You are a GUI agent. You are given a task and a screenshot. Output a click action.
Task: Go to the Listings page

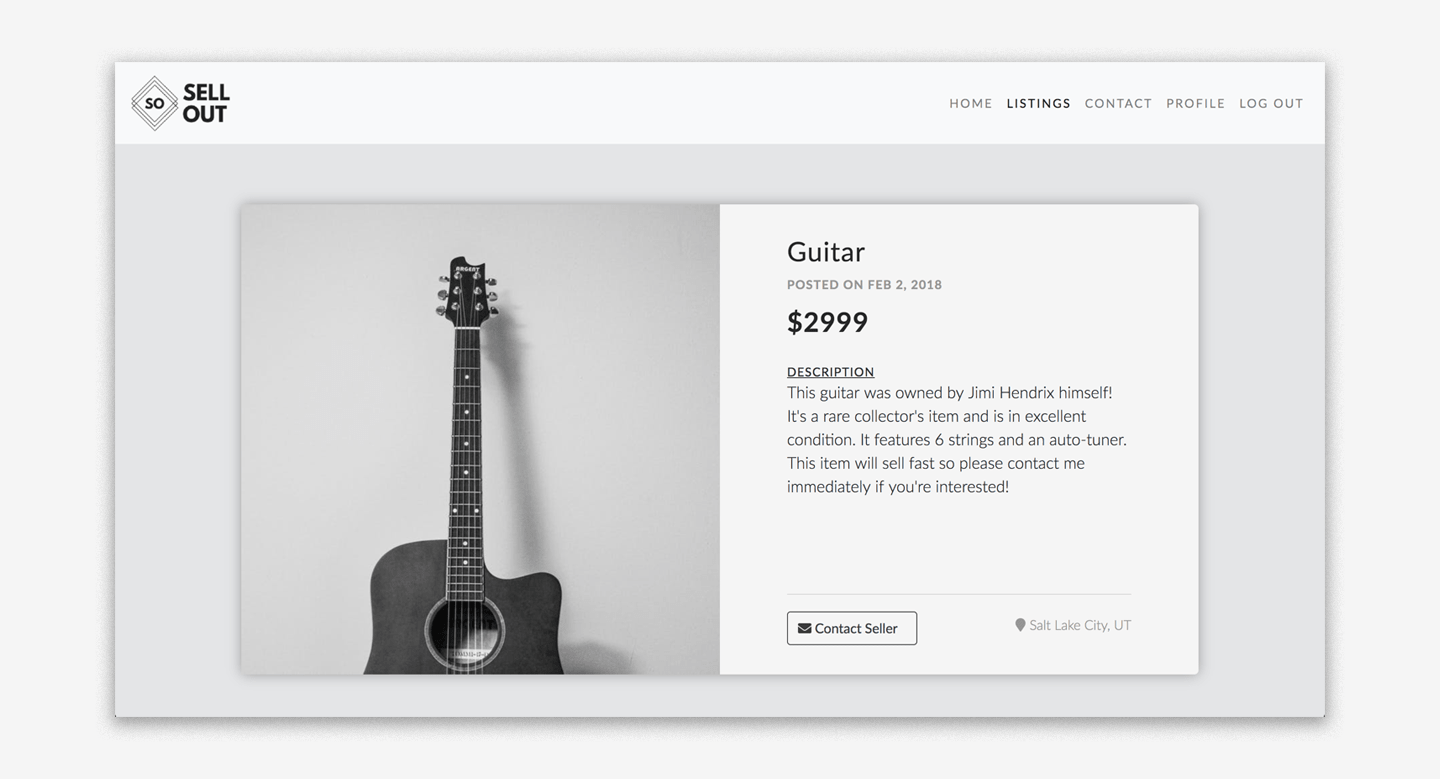pos(1039,103)
